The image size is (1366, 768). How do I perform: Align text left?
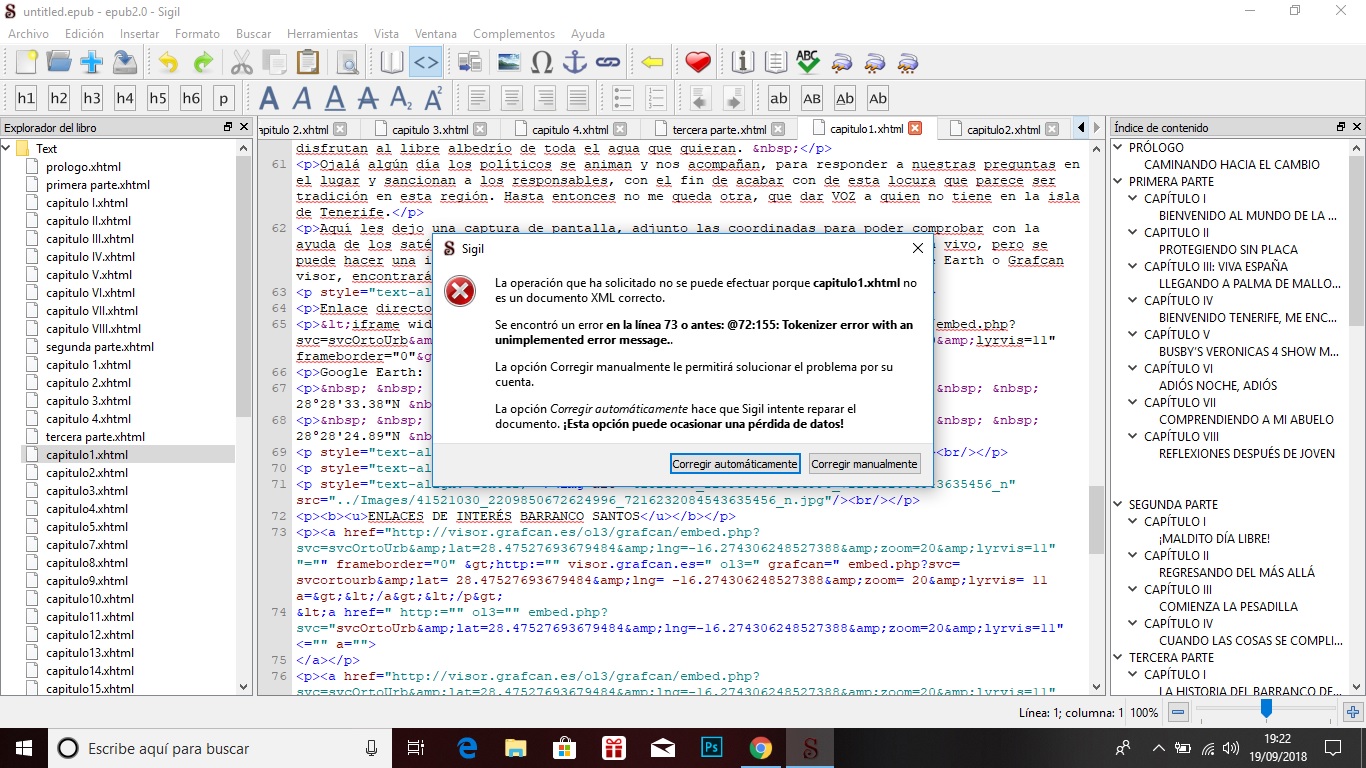[479, 98]
